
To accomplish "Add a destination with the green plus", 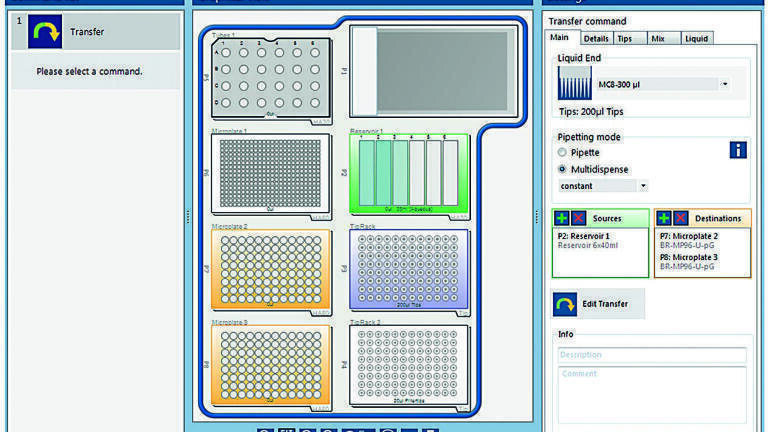I will pyautogui.click(x=664, y=218).
